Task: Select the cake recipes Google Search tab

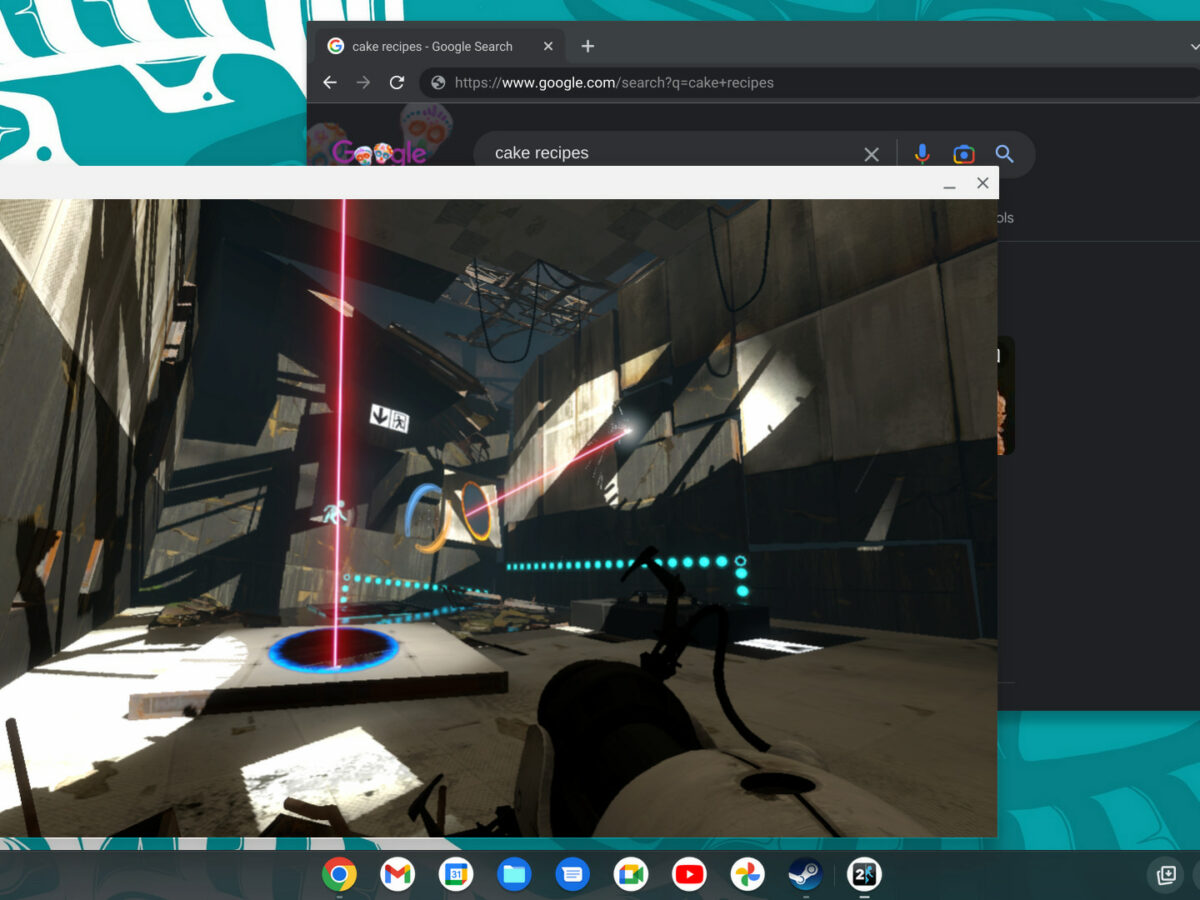Action: pyautogui.click(x=440, y=46)
